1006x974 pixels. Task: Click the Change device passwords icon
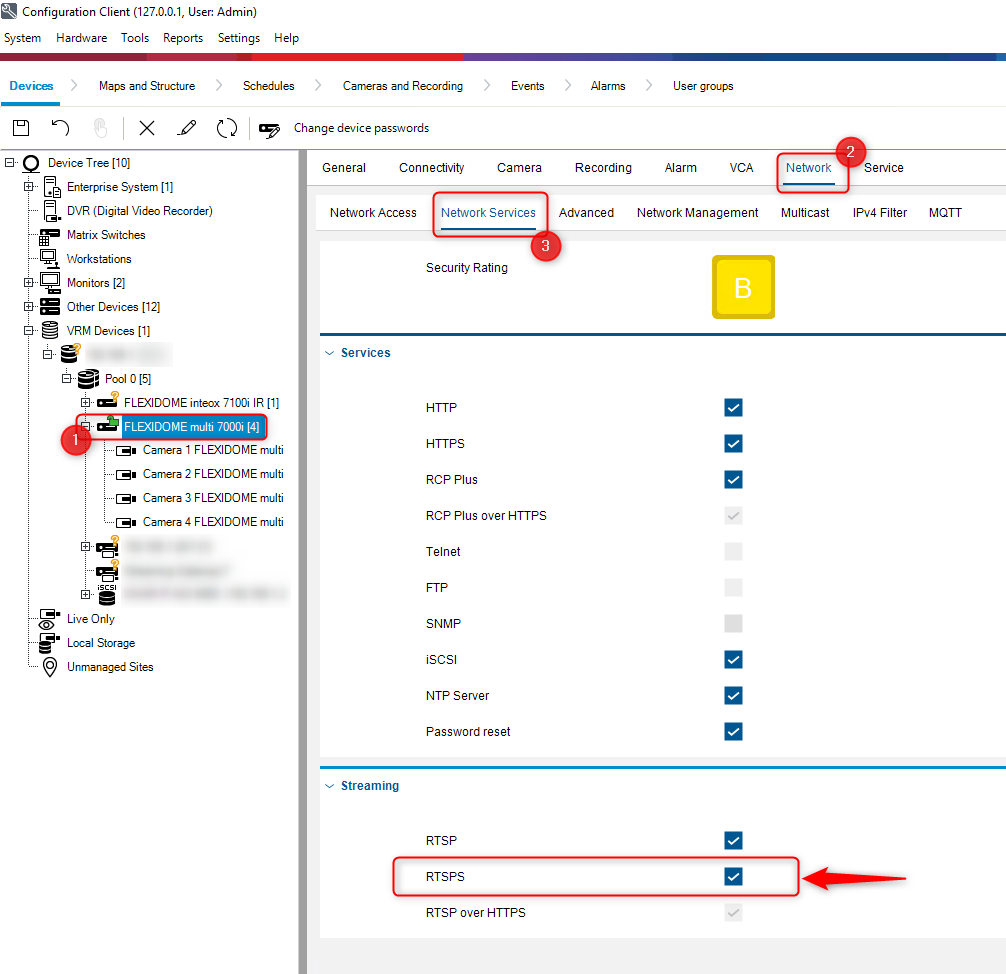click(x=269, y=129)
